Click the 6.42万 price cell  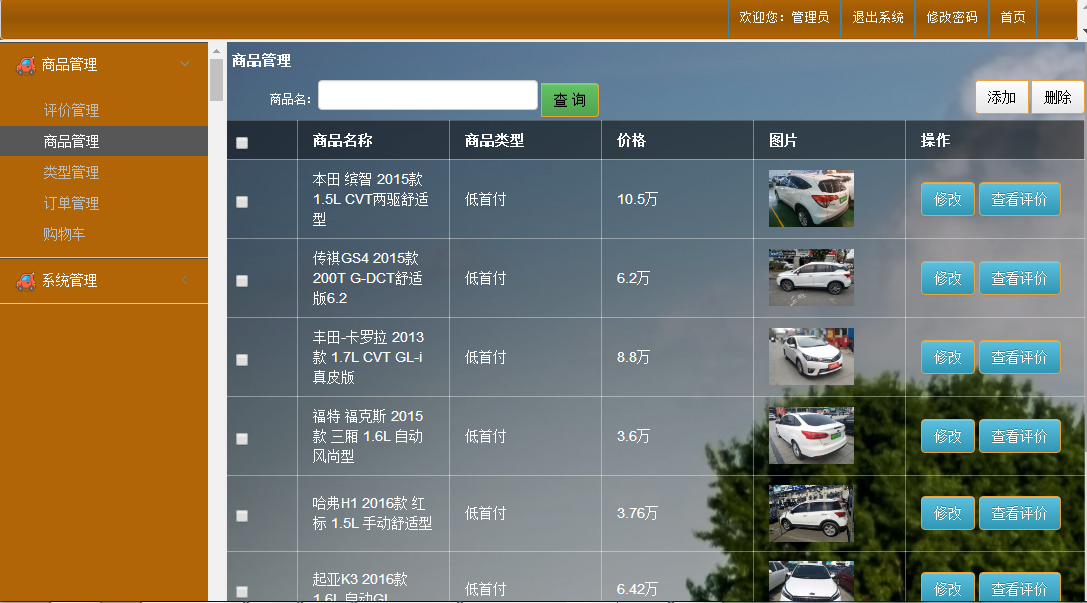638,590
